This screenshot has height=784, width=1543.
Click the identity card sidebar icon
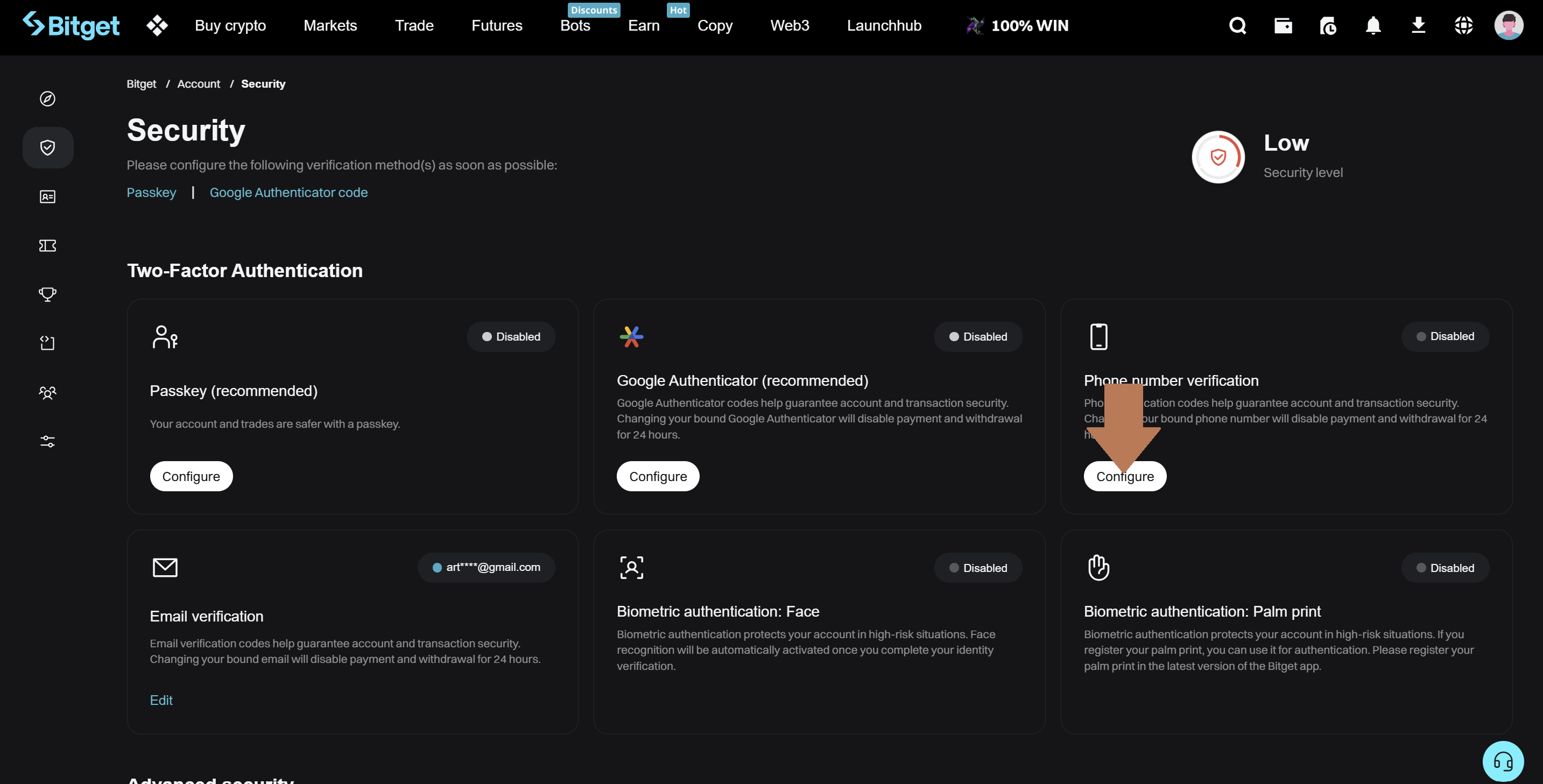pos(47,196)
